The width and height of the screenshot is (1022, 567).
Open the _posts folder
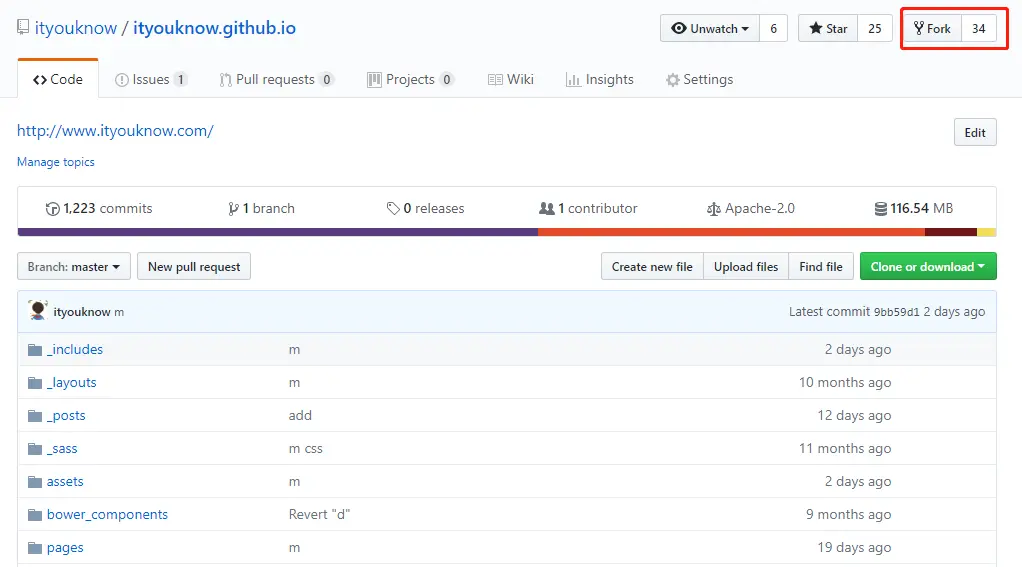pos(66,416)
